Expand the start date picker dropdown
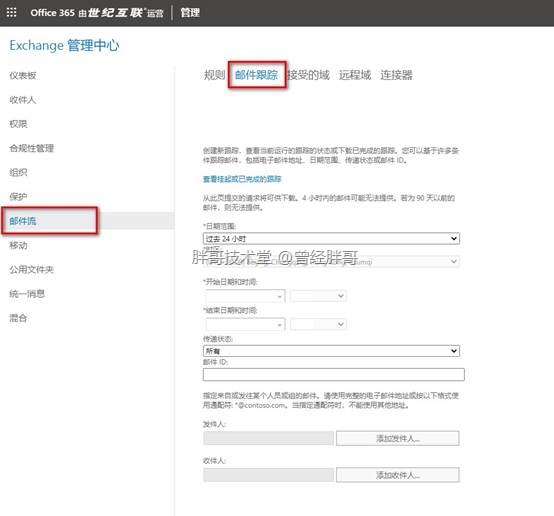Image resolution: width=554 pixels, height=516 pixels. (245, 295)
